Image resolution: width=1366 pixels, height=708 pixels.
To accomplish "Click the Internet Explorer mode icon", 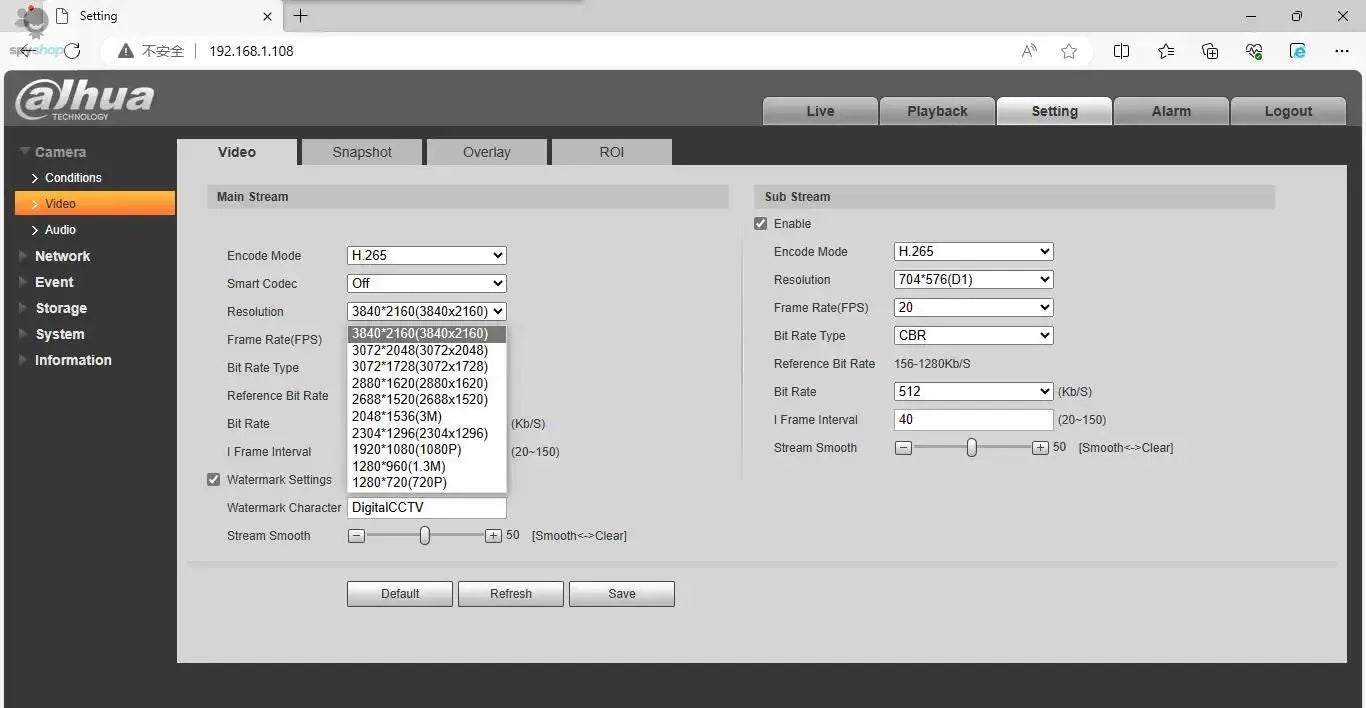I will pyautogui.click(x=1297, y=51).
